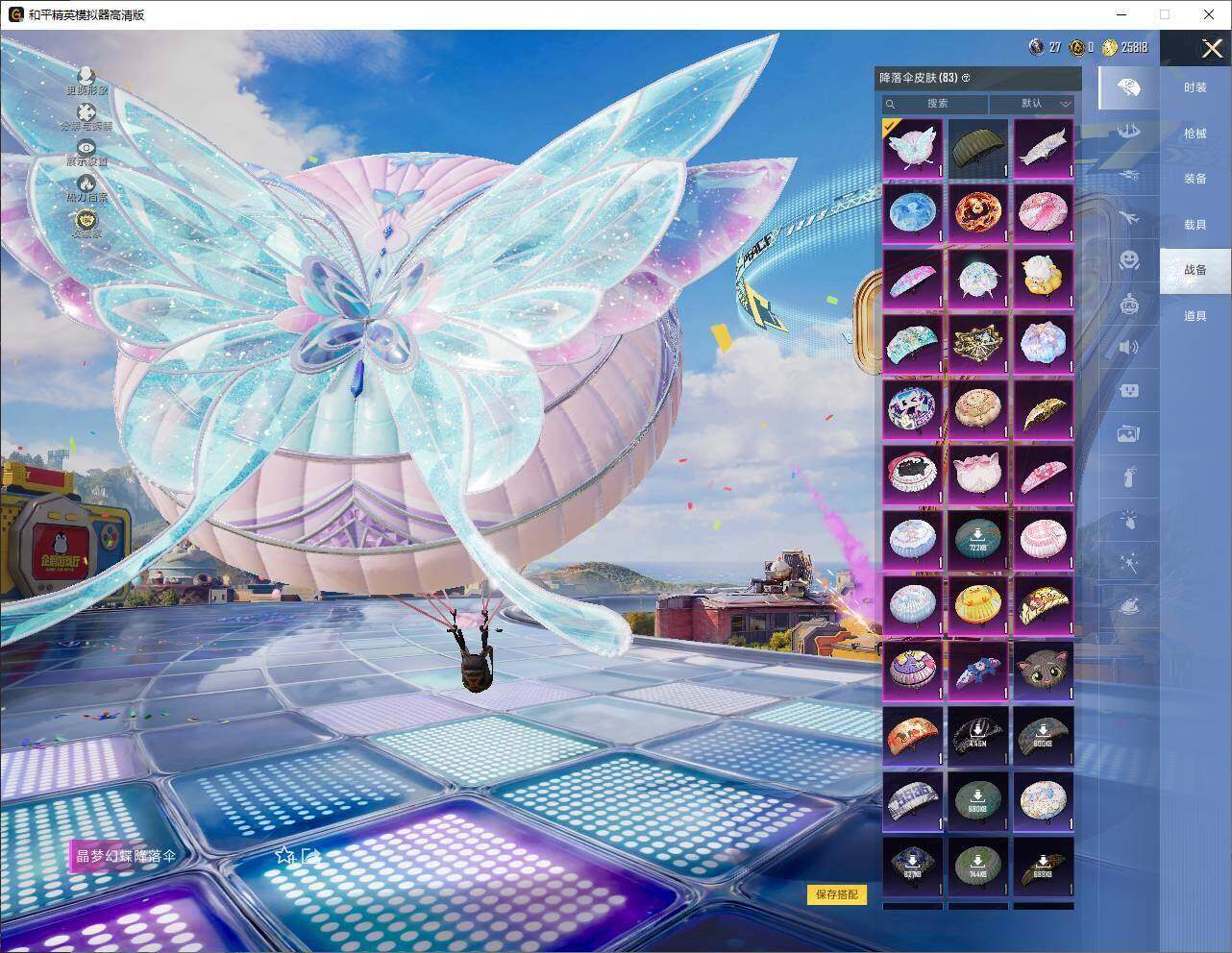Expand the 默认 sort dropdown
Viewport: 1232px width, 953px height.
[1032, 104]
